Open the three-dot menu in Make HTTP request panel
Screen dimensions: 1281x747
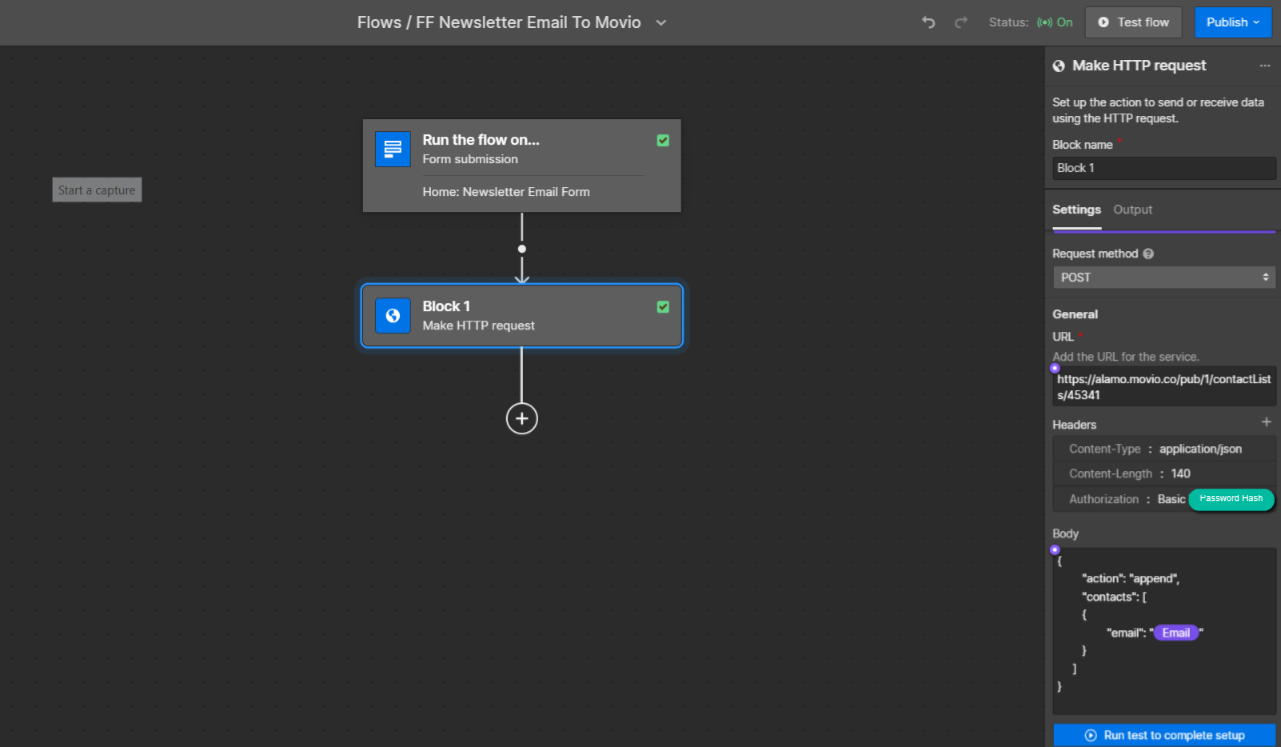pyautogui.click(x=1264, y=66)
